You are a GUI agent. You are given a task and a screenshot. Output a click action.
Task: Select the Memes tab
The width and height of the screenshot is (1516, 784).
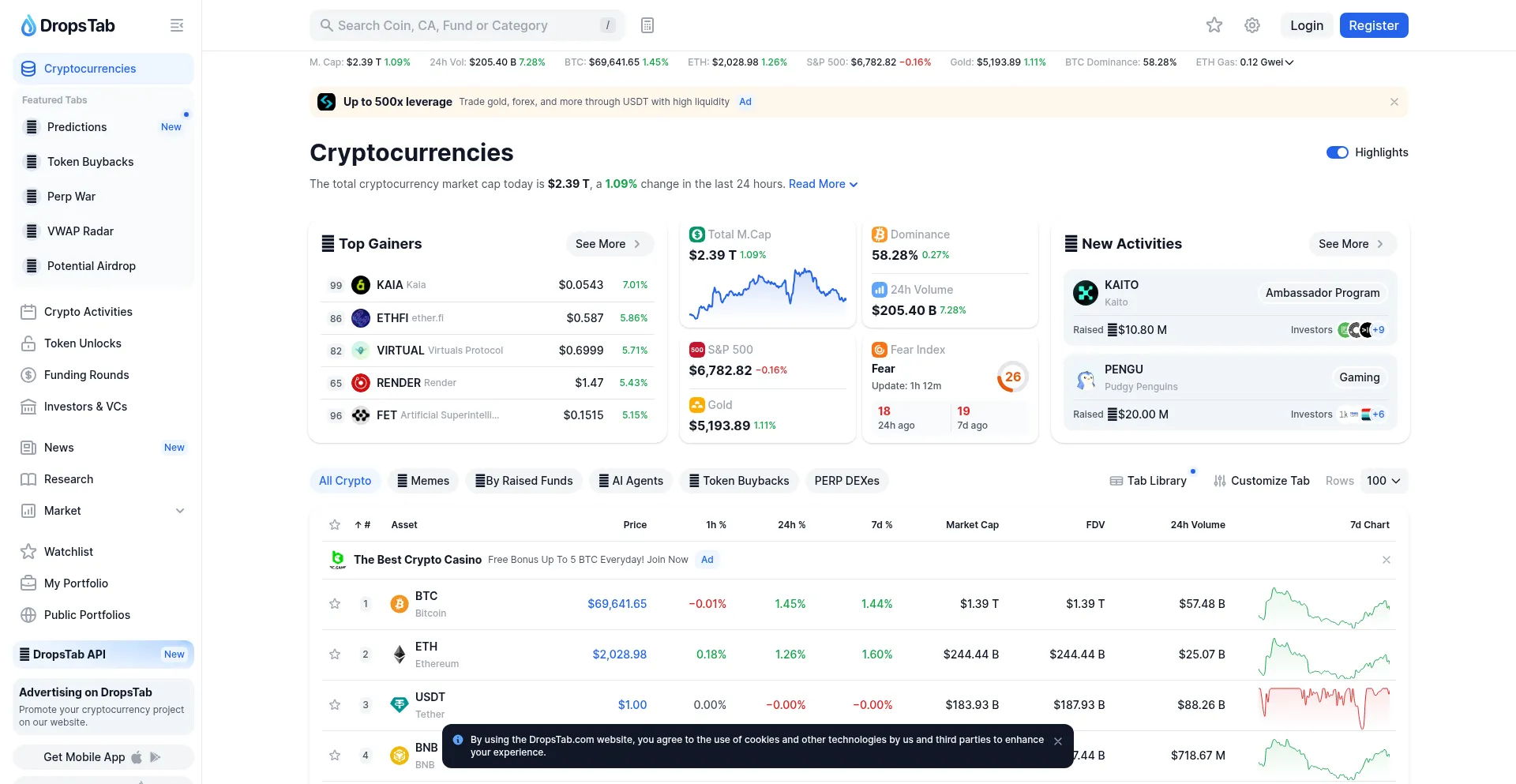click(x=423, y=481)
